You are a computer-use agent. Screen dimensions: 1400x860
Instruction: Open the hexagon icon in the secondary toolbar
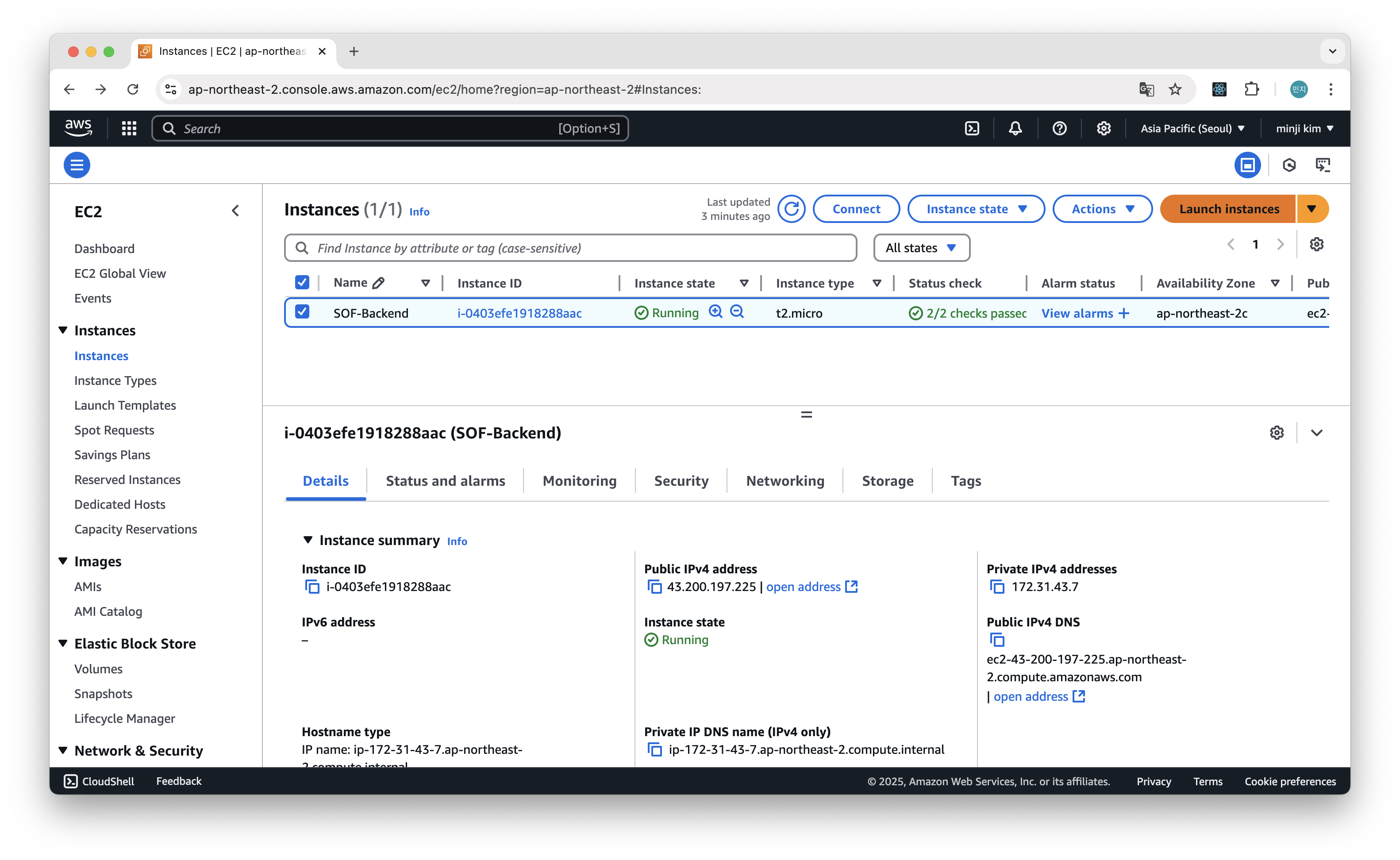pyautogui.click(x=1289, y=165)
